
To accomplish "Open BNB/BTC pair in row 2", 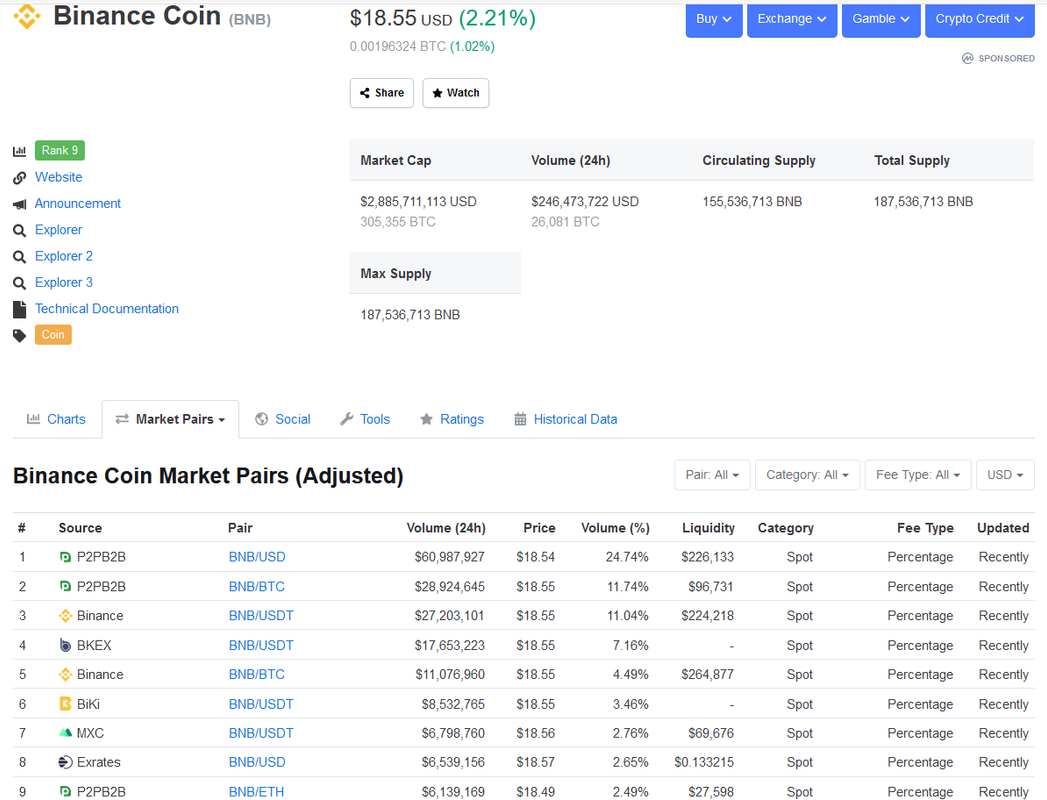I will [x=257, y=586].
